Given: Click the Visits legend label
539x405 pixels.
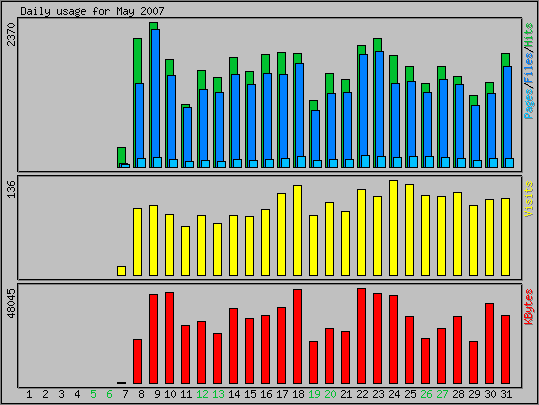Looking at the screenshot, I should pyautogui.click(x=529, y=199).
